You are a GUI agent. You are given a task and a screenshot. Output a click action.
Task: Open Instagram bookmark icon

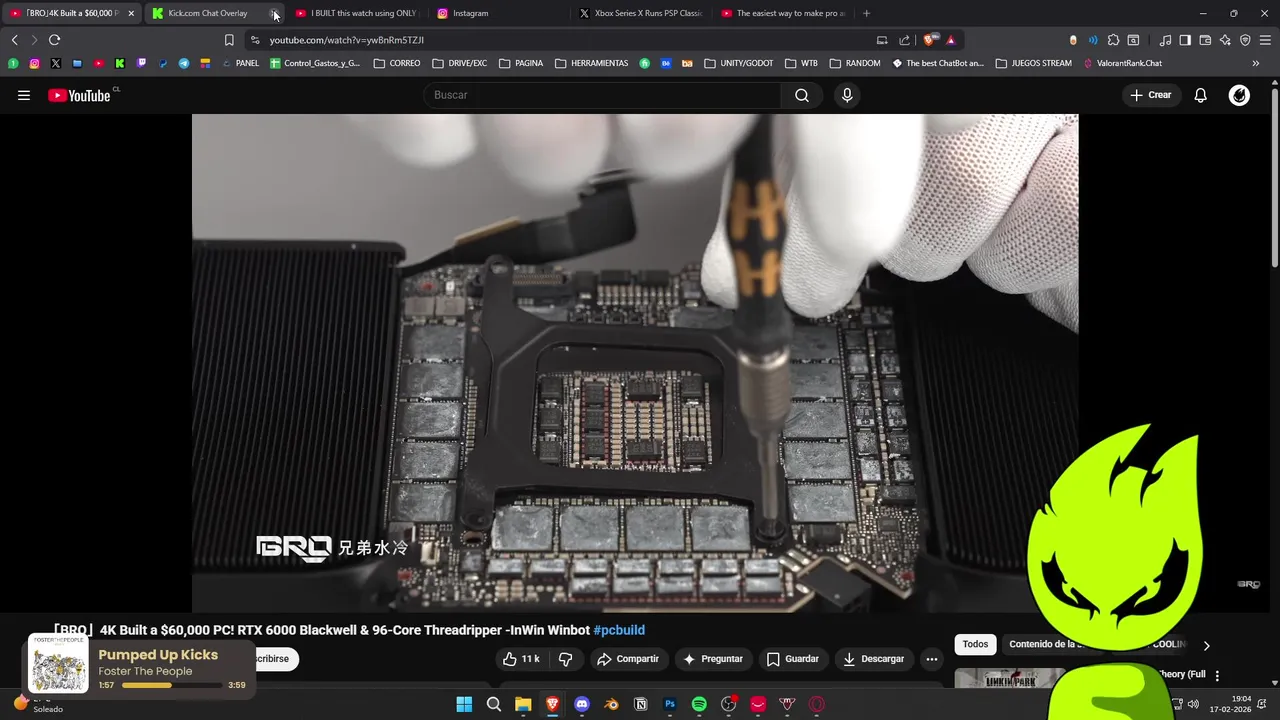(34, 63)
